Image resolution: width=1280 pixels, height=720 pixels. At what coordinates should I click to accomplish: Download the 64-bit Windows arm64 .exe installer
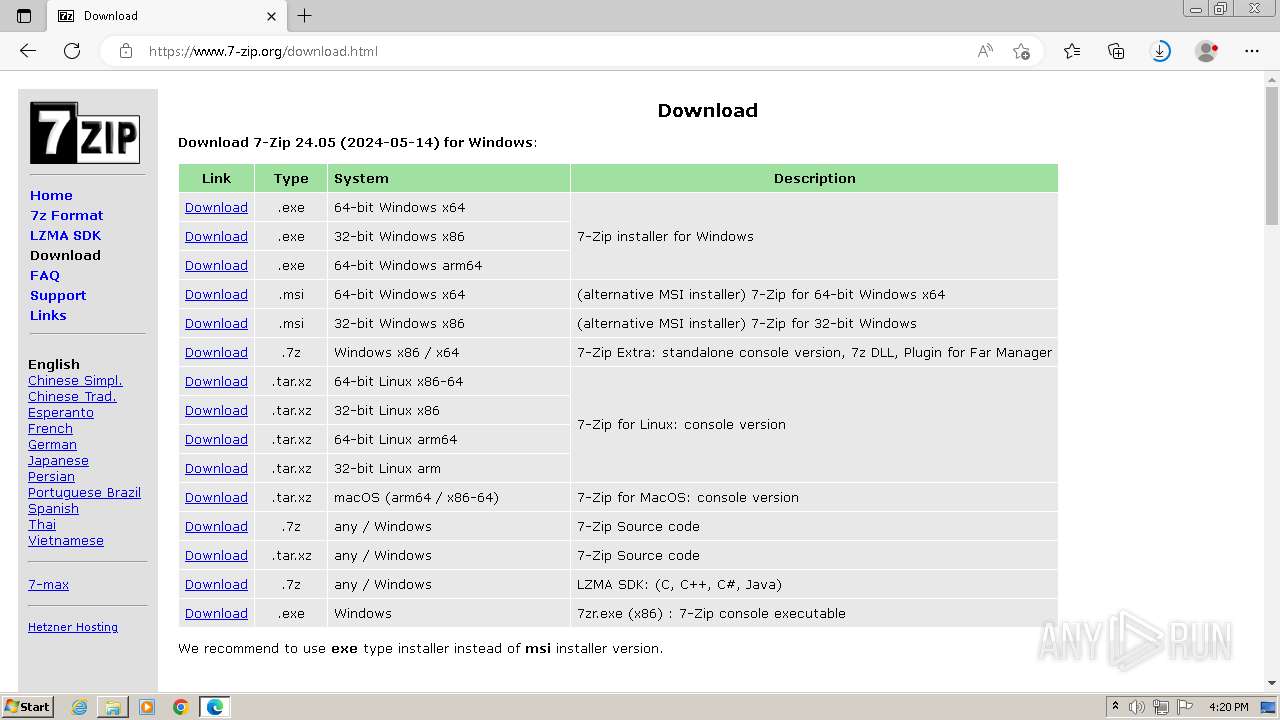pos(216,265)
